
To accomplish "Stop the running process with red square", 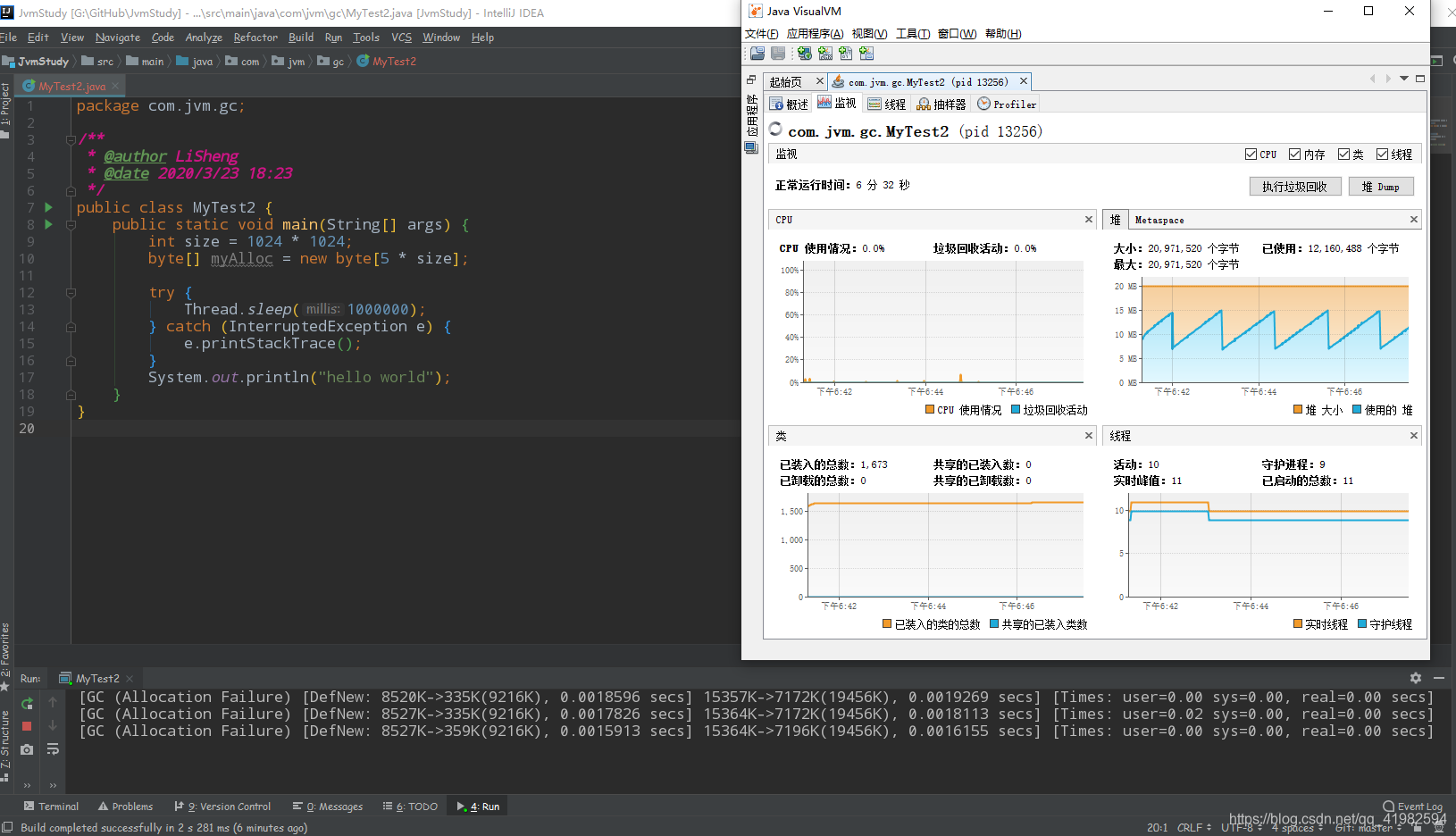I will tap(27, 726).
